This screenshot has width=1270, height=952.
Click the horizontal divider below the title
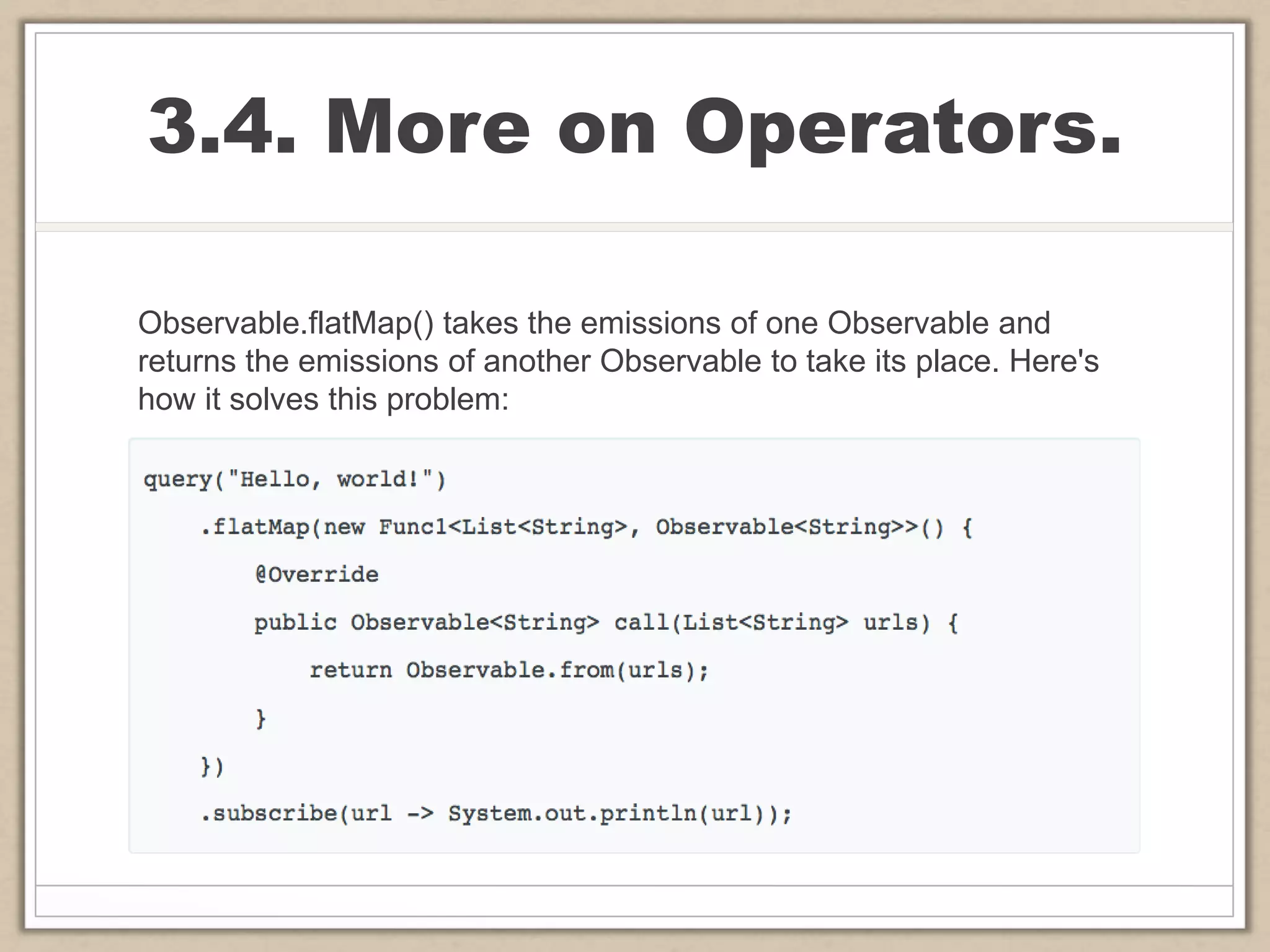pyautogui.click(x=634, y=227)
